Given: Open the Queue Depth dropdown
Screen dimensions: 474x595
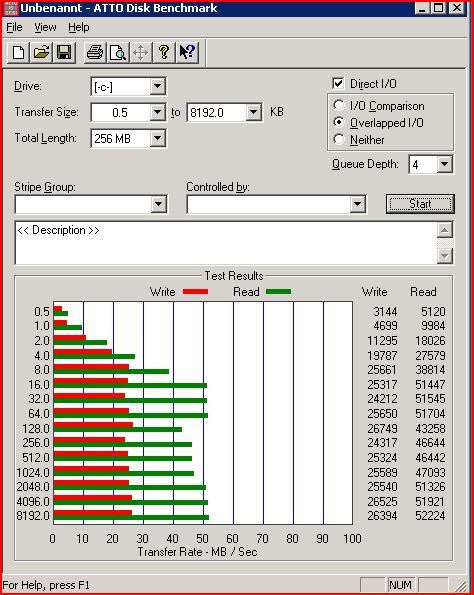Looking at the screenshot, I should coord(444,164).
